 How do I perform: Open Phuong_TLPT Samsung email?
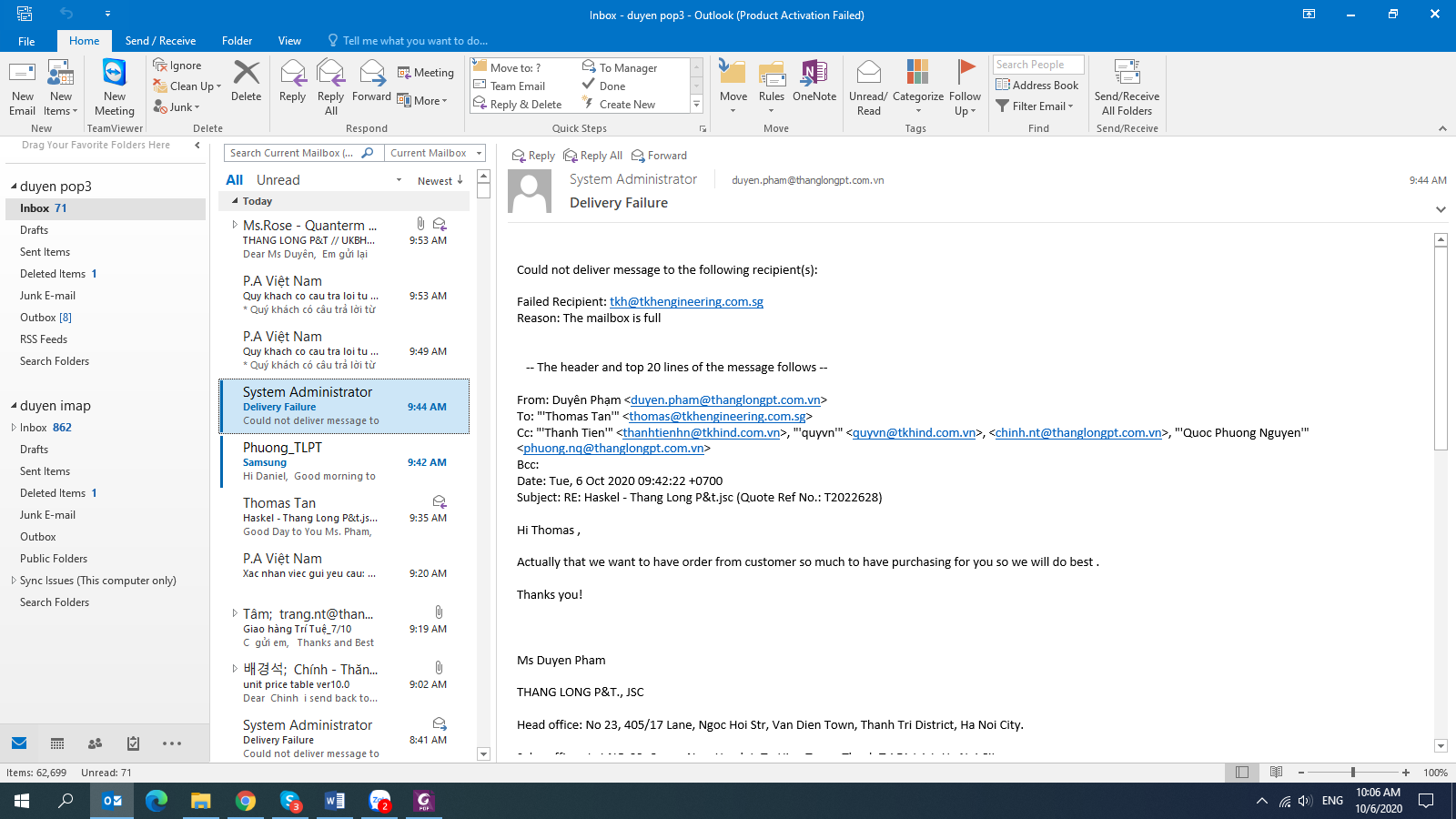click(345, 461)
